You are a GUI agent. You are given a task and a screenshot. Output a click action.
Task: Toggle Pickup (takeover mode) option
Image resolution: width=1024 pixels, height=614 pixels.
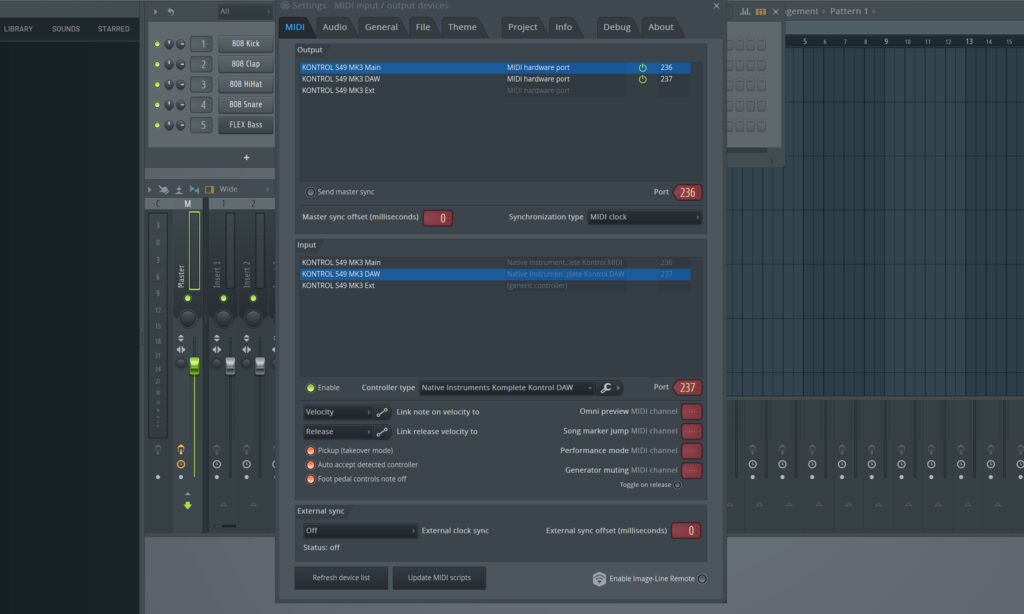click(311, 451)
